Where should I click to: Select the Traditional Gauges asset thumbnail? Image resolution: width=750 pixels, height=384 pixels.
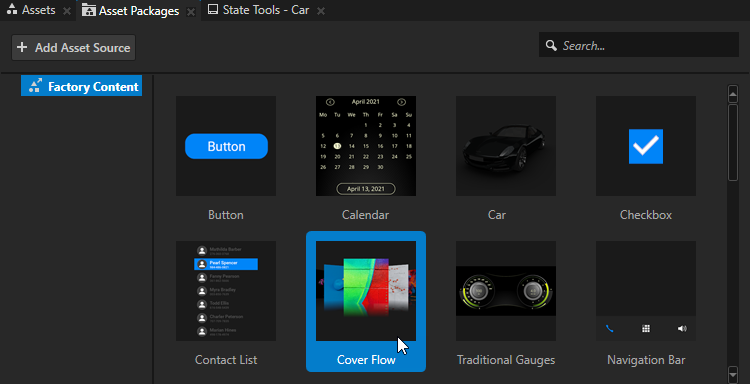[506, 291]
